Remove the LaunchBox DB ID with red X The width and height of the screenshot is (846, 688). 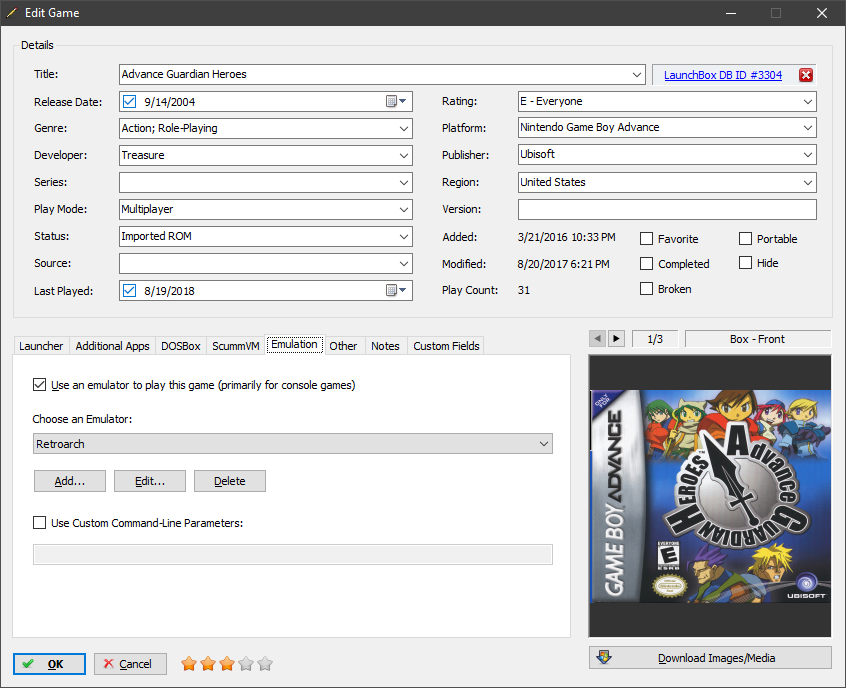click(806, 75)
